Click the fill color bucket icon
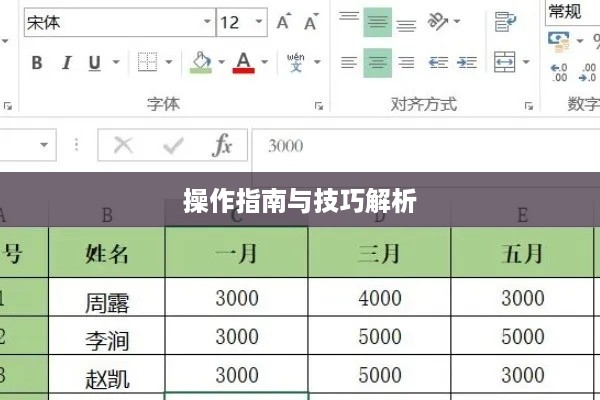600x400 pixels. pos(201,62)
